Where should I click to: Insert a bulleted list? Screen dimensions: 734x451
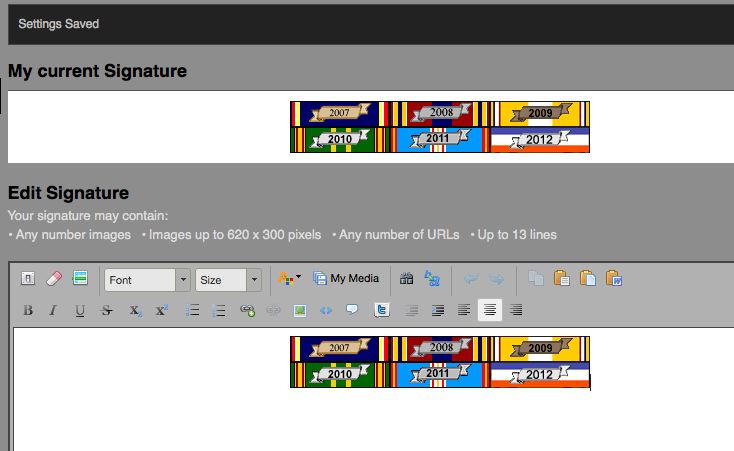point(192,310)
